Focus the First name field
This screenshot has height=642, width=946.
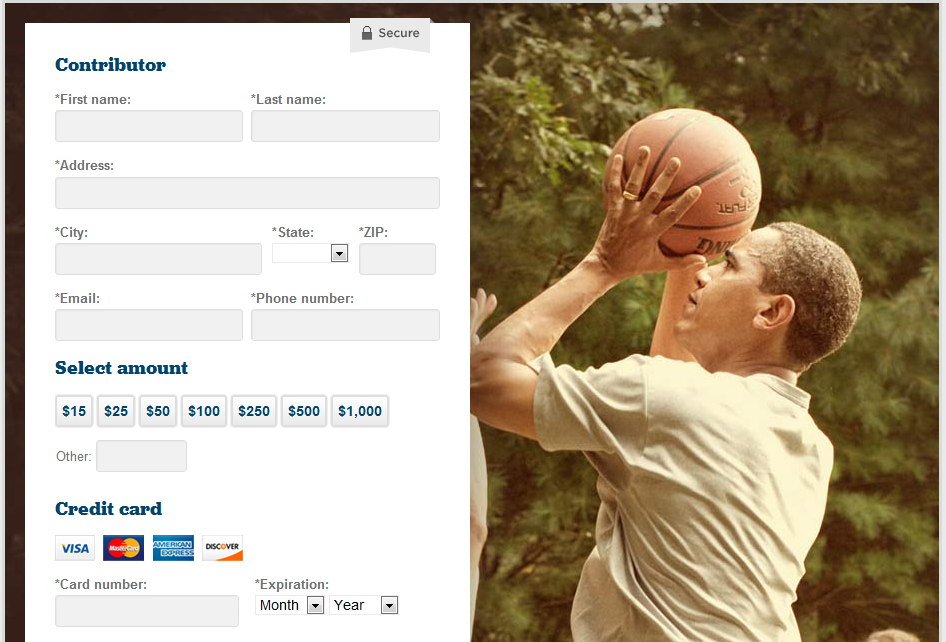click(x=149, y=126)
